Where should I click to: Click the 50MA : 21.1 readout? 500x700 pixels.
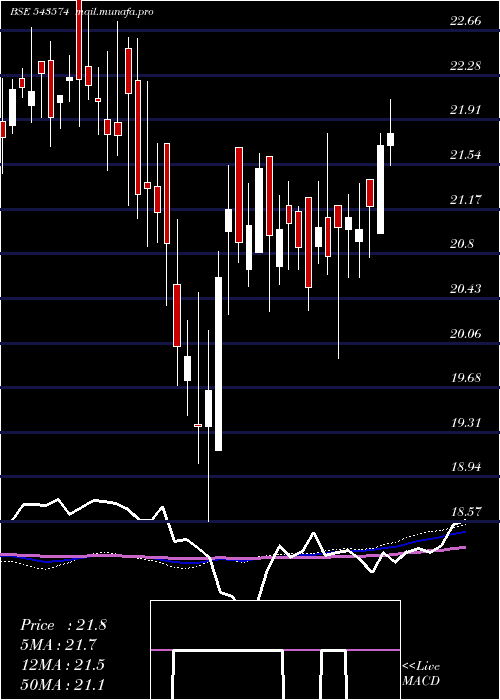[x=62, y=684]
